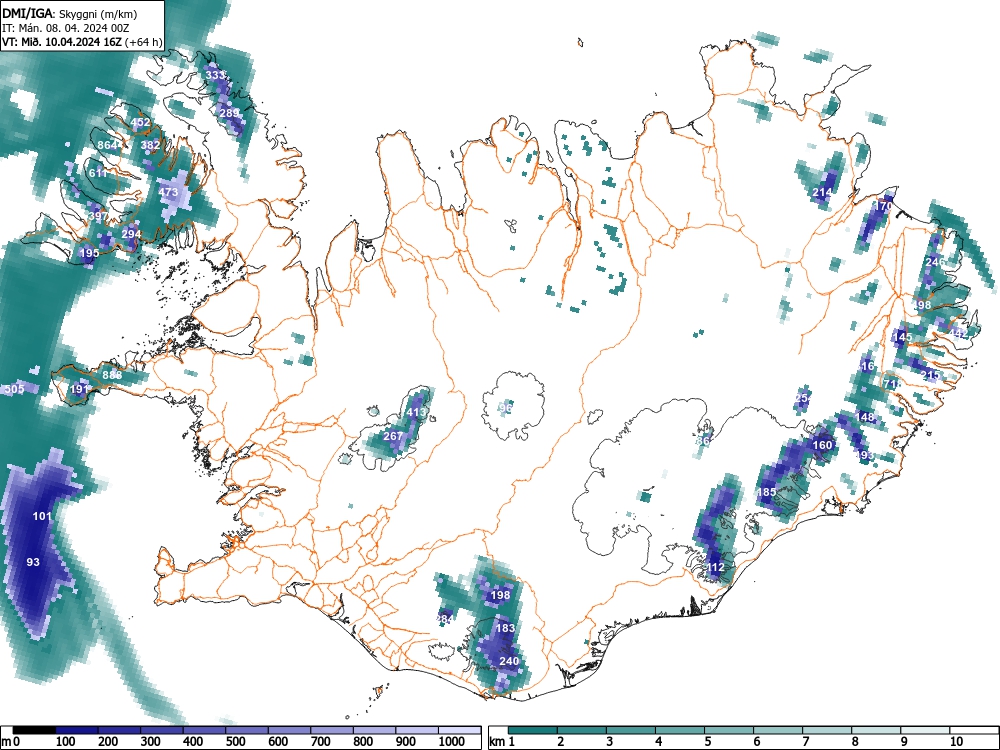Select the 240 value label
Image resolution: width=1000 pixels, height=750 pixels.
pos(509,661)
